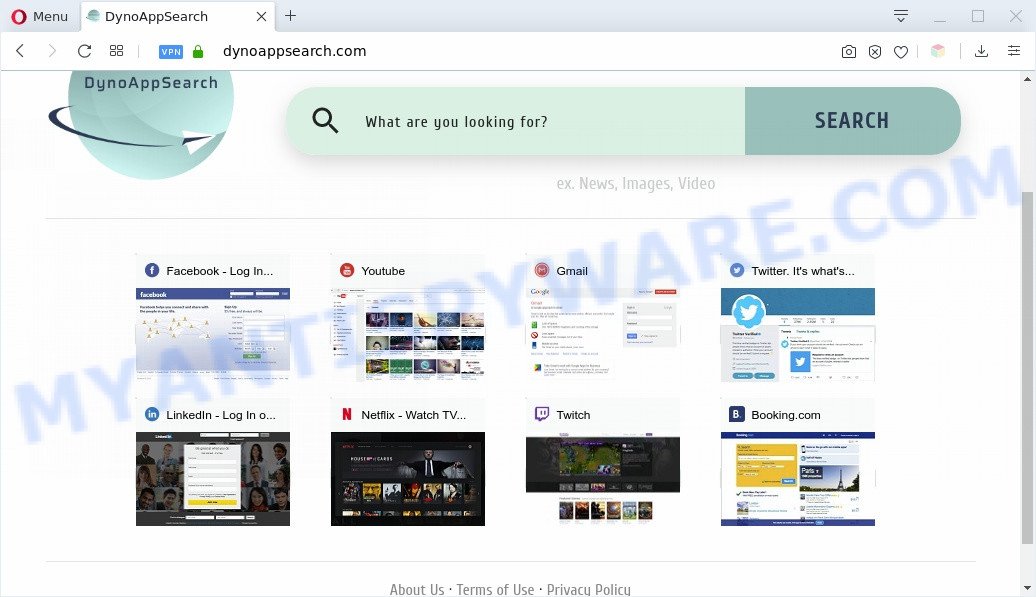
Task: Open the Opera Menu button
Action: click(40, 17)
